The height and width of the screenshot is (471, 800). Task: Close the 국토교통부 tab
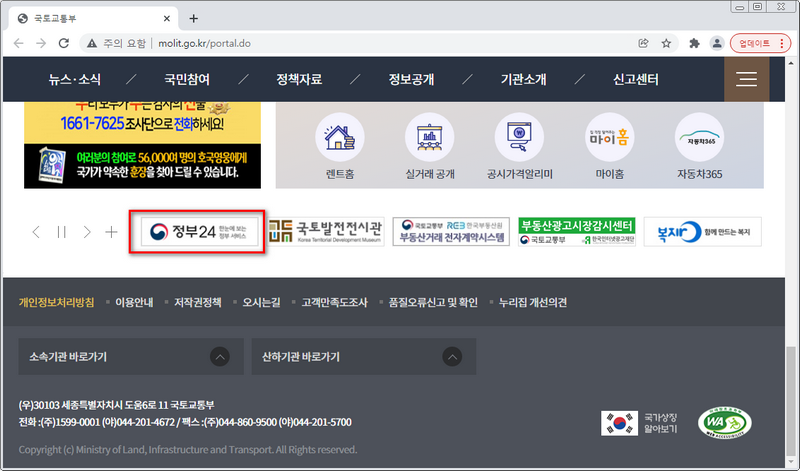(167, 18)
